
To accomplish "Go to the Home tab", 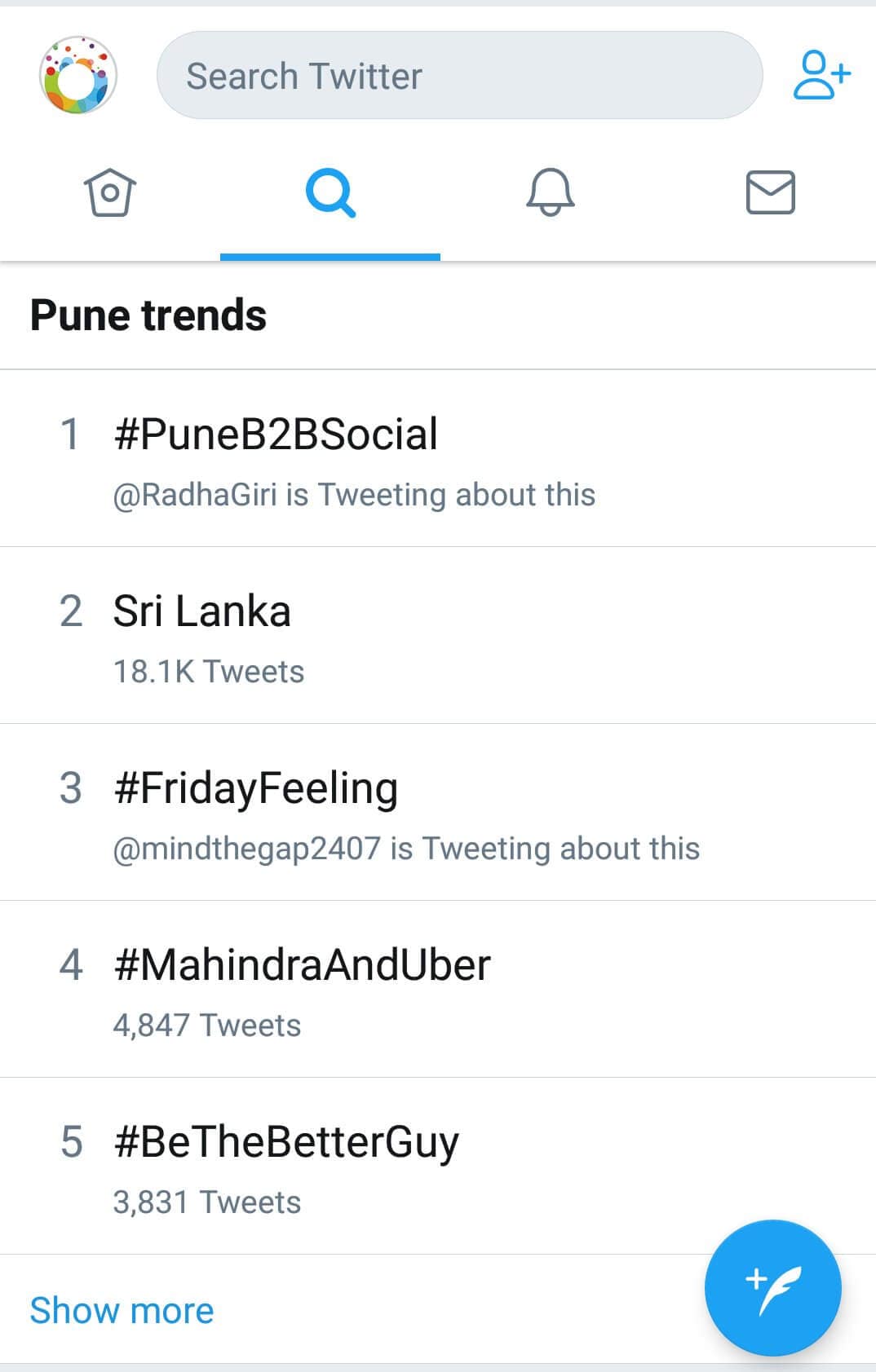I will point(110,193).
